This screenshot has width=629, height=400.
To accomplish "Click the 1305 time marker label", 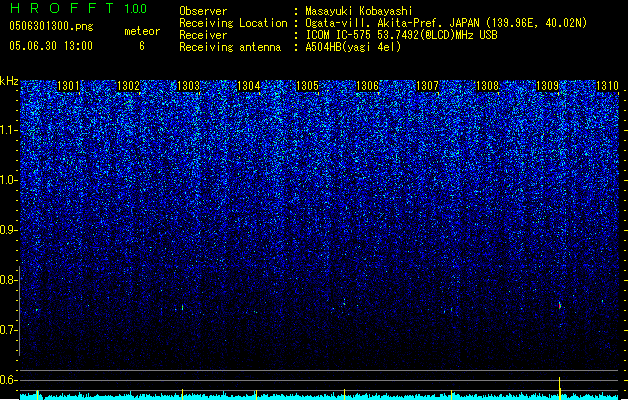I will pos(308,86).
